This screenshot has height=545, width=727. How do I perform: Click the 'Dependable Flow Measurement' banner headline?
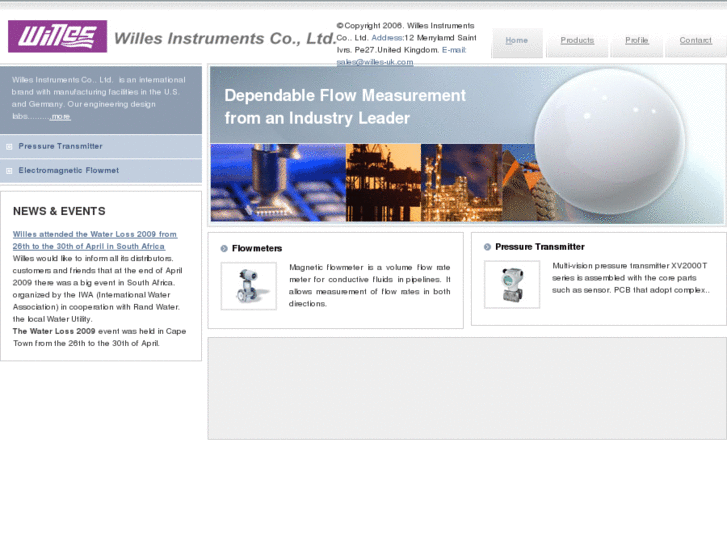[345, 107]
